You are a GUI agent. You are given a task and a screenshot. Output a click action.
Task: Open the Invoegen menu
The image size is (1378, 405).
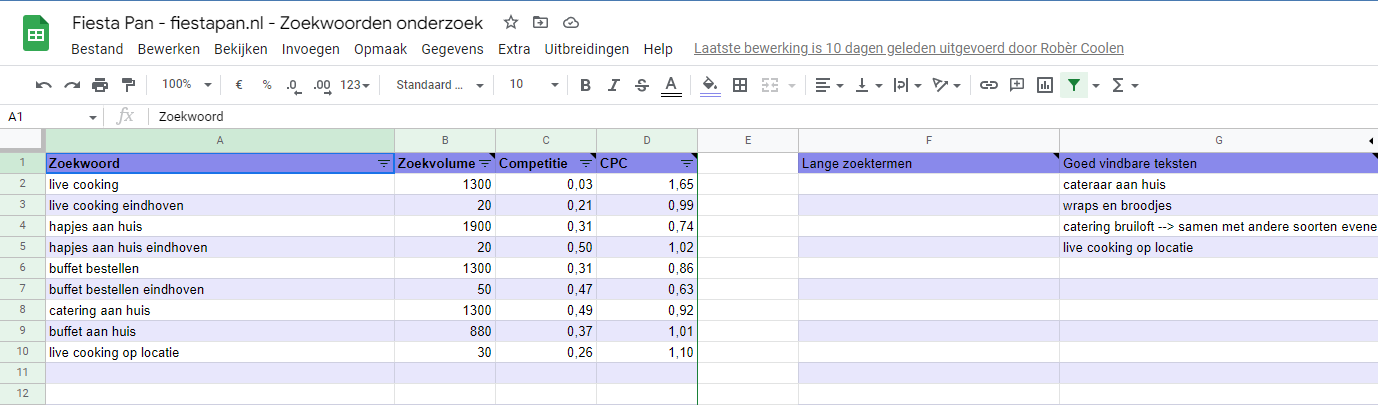[310, 49]
